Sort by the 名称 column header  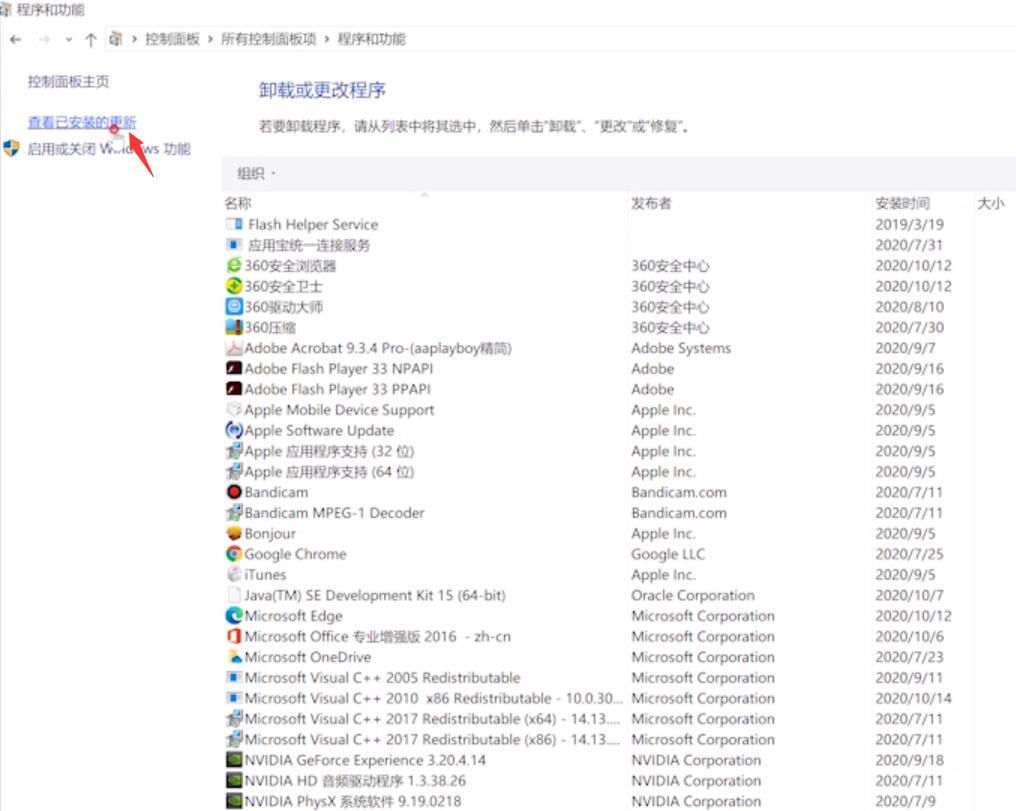click(237, 203)
